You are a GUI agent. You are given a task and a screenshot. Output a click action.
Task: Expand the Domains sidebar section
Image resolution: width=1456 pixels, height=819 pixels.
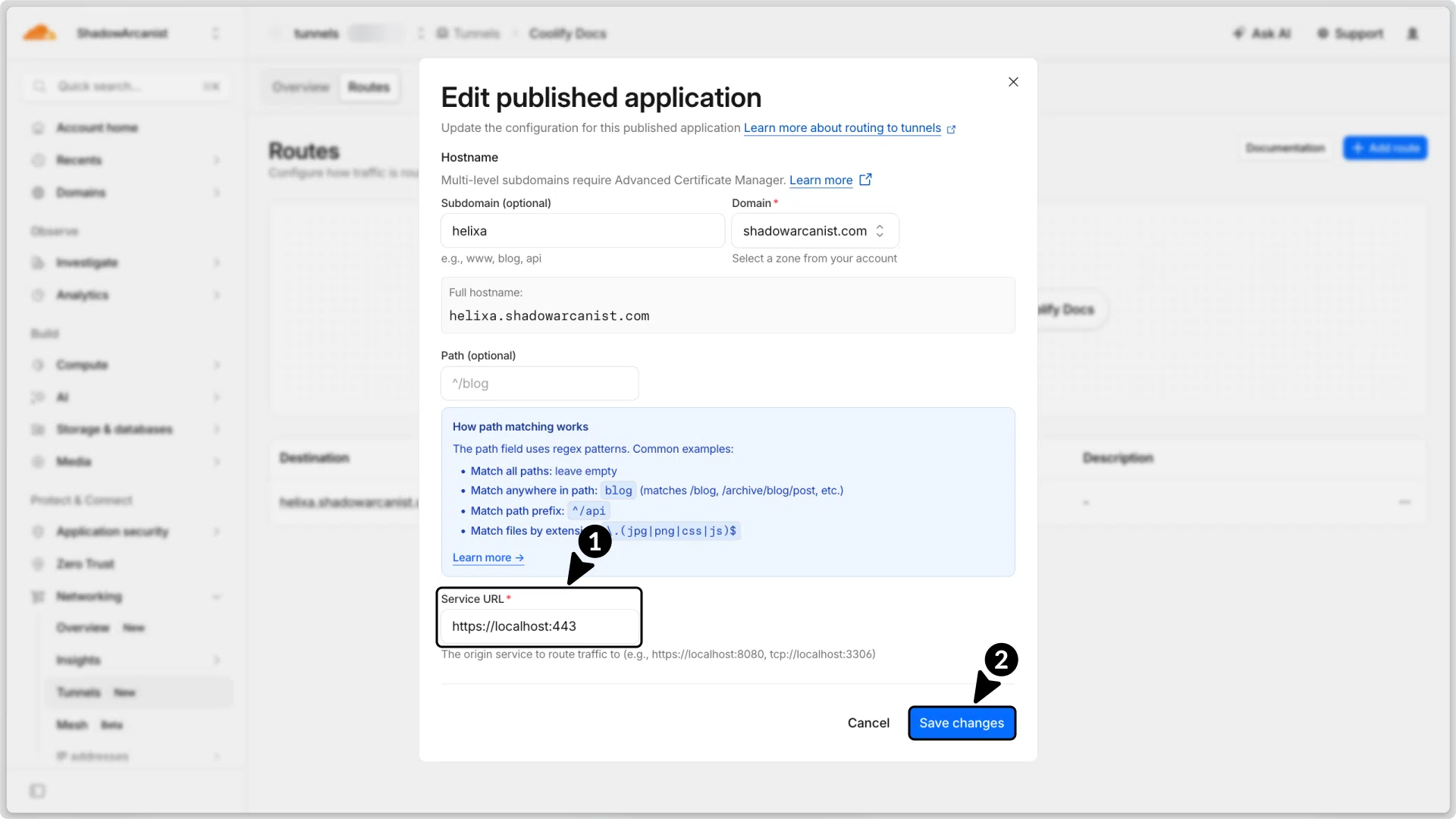(x=217, y=193)
